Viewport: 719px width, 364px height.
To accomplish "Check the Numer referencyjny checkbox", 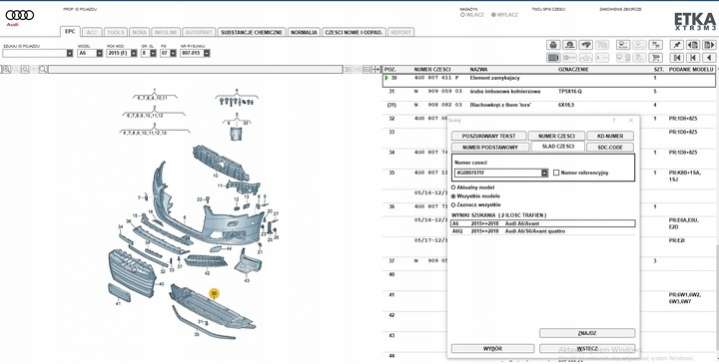I will [556, 173].
